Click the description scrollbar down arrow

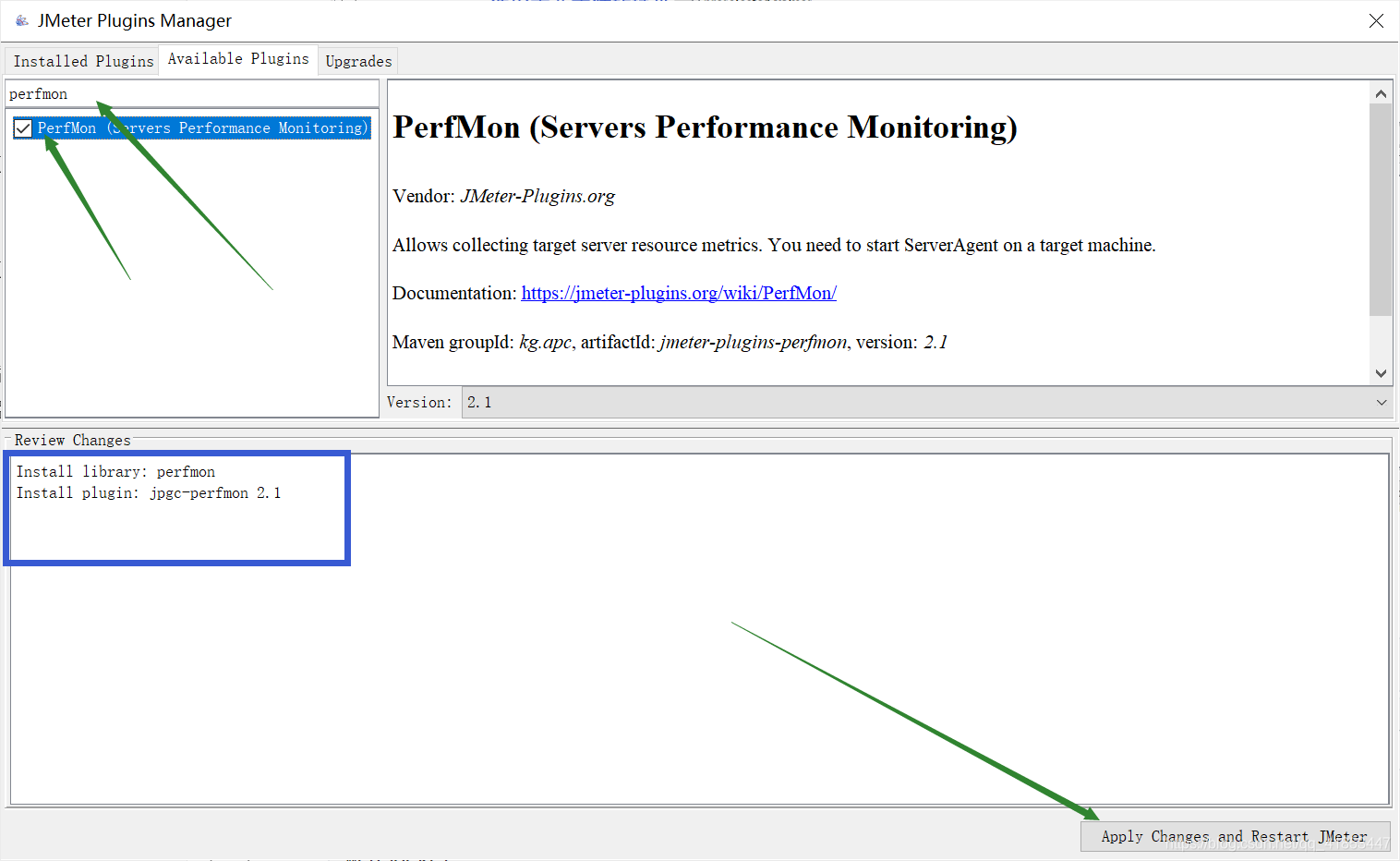click(1381, 373)
